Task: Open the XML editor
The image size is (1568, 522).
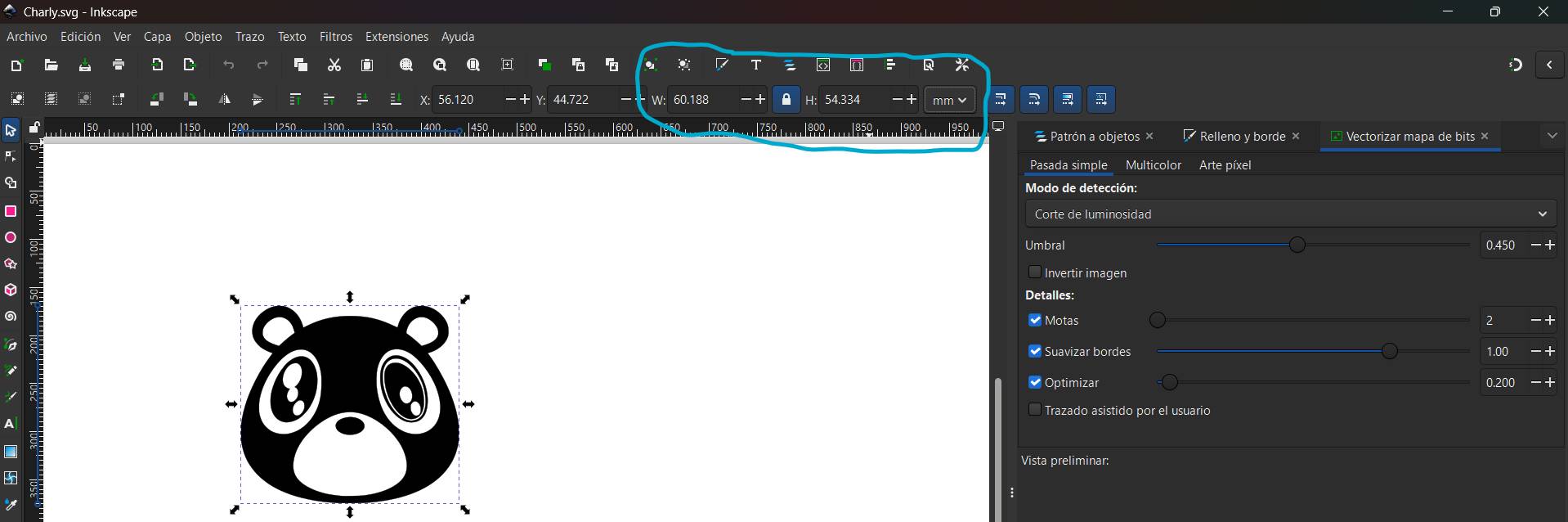Action: click(x=823, y=65)
